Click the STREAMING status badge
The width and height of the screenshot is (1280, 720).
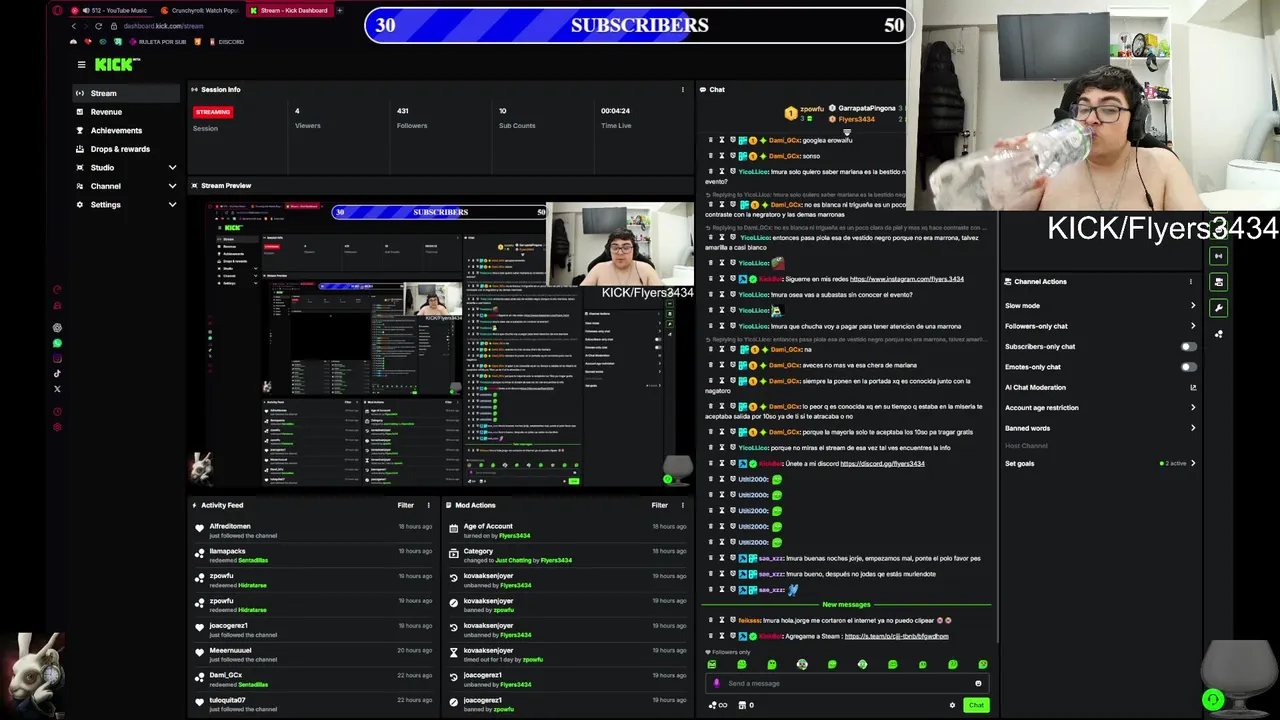(212, 112)
